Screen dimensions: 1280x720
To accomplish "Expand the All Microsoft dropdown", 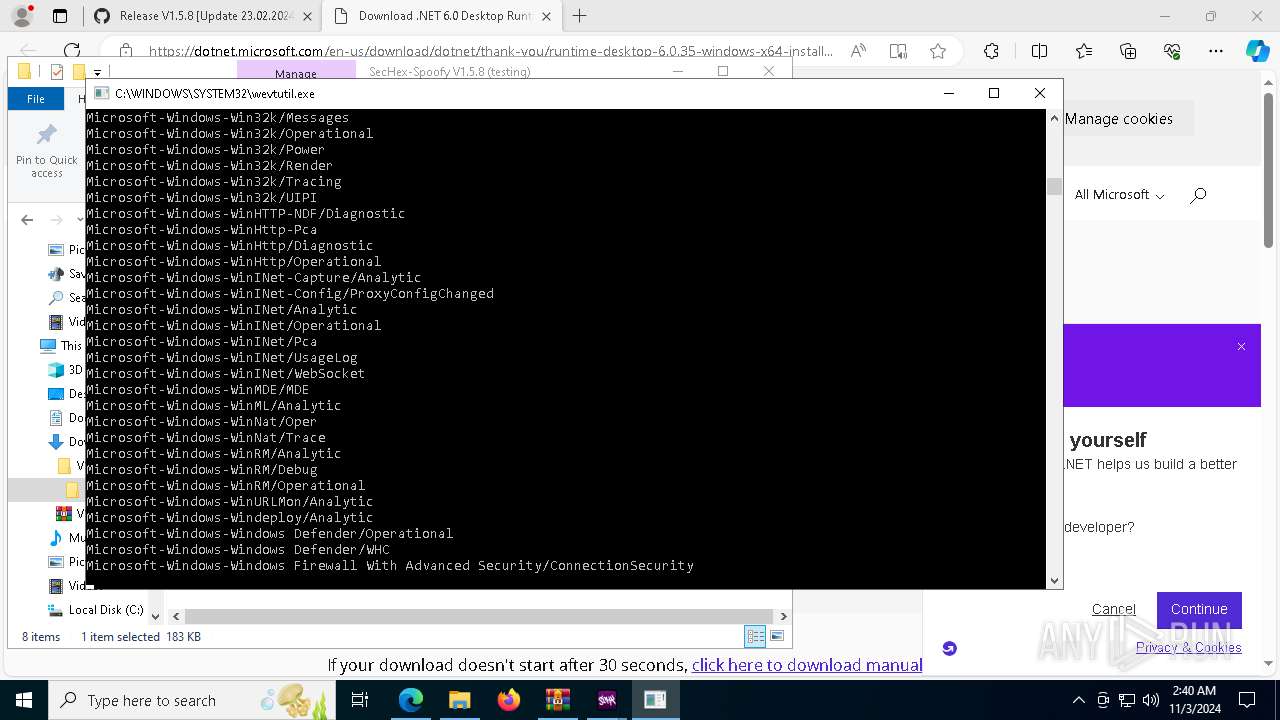I will click(x=1119, y=195).
